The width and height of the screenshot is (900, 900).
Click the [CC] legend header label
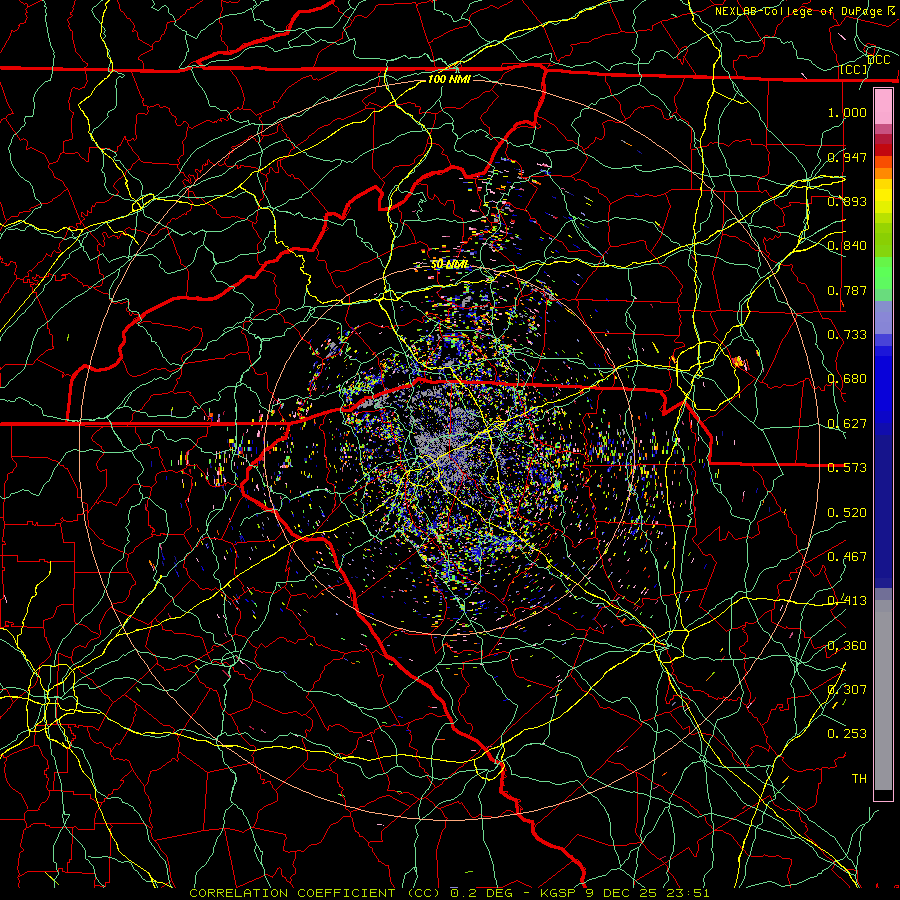pyautogui.click(x=853, y=69)
